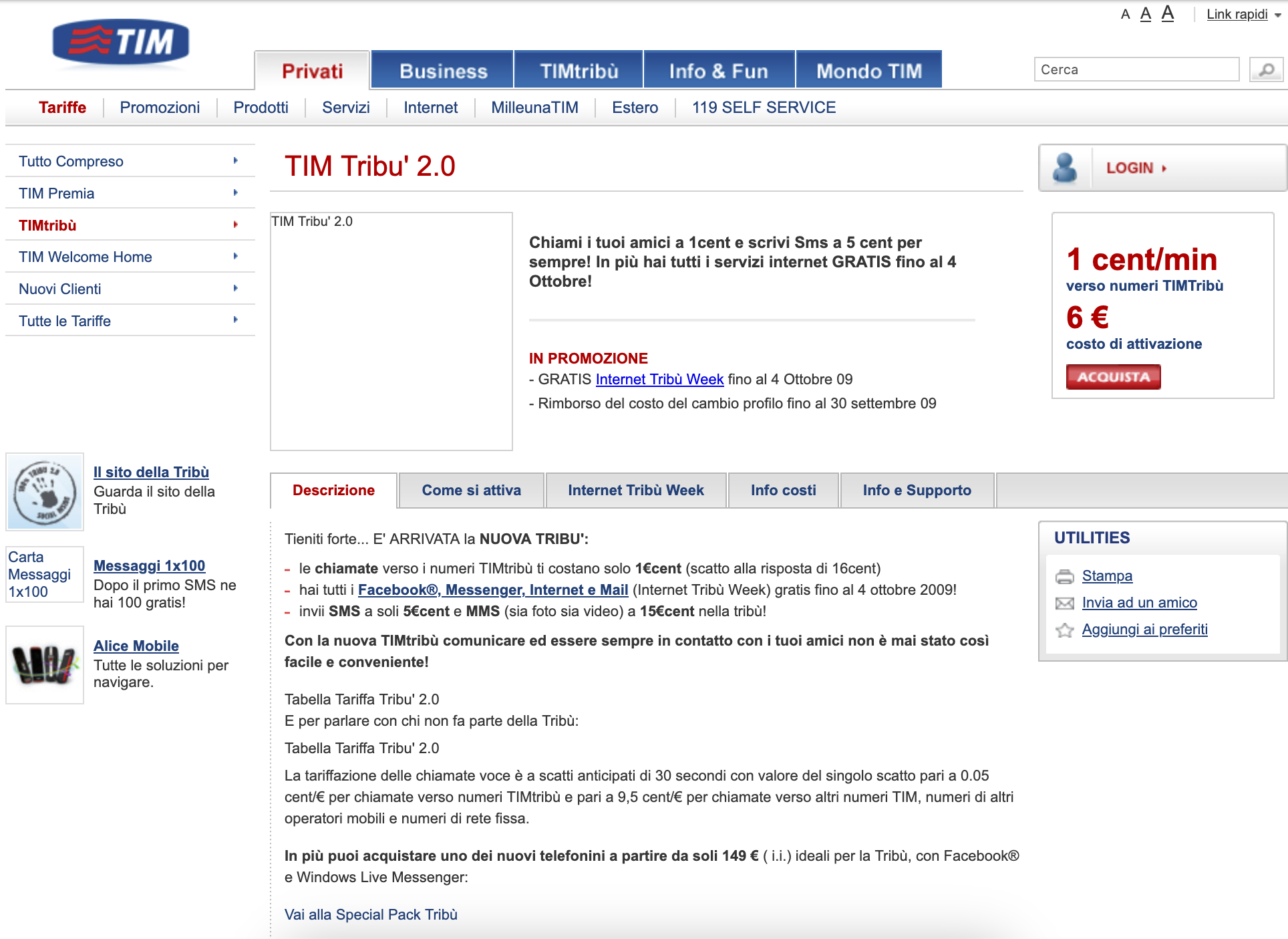Screen dimensions: 1288x939
Task: Open the Estero submenu item
Action: click(635, 108)
